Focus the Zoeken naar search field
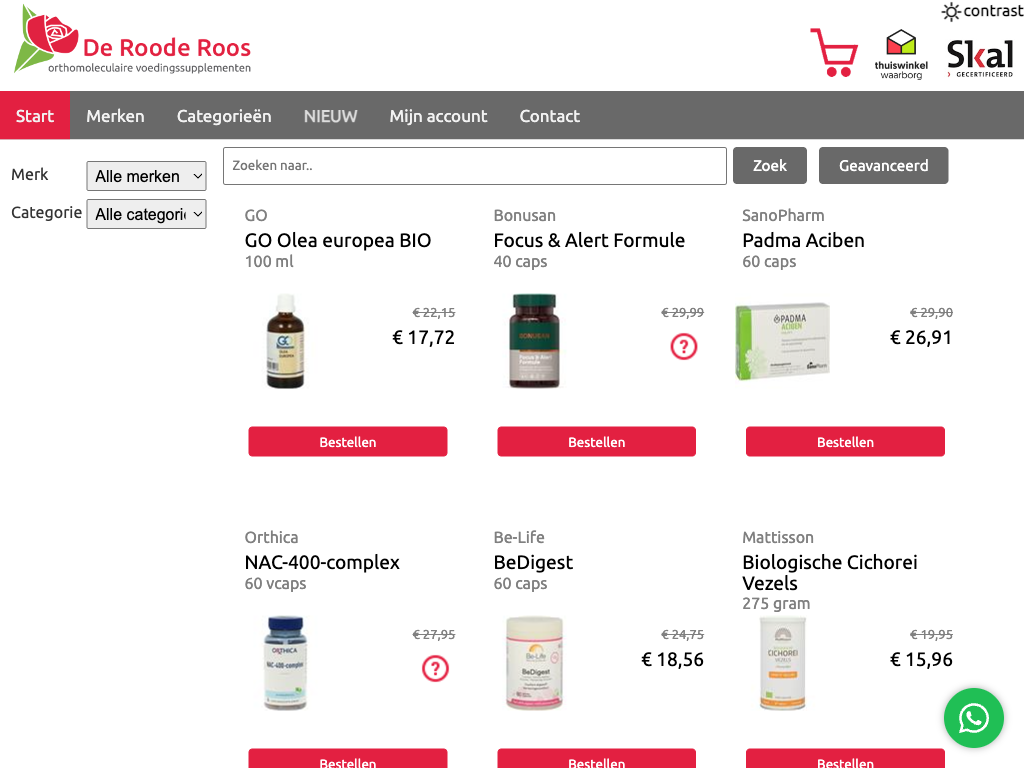The height and width of the screenshot is (768, 1024). coord(474,166)
